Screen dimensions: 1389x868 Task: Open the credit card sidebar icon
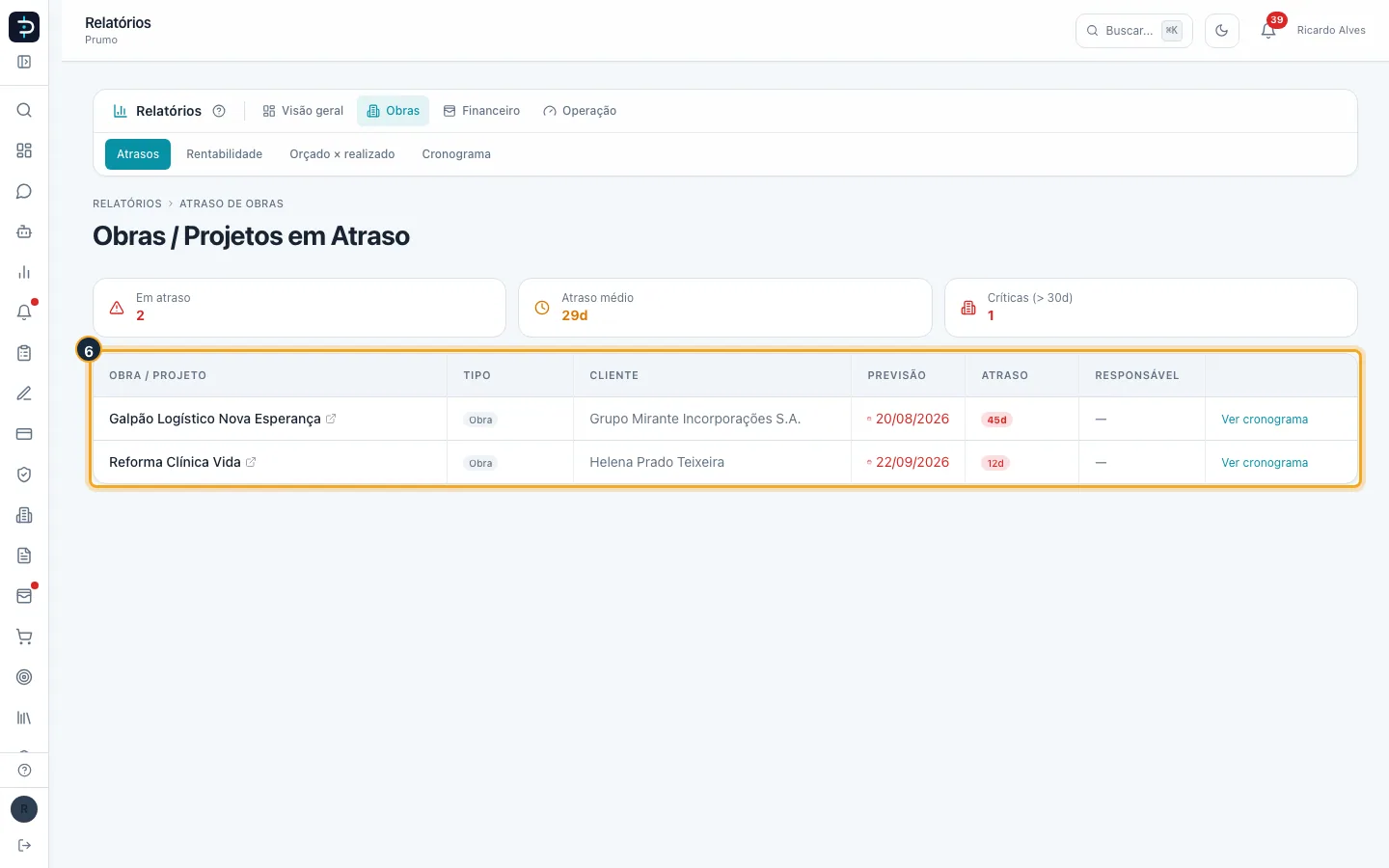[x=24, y=434]
